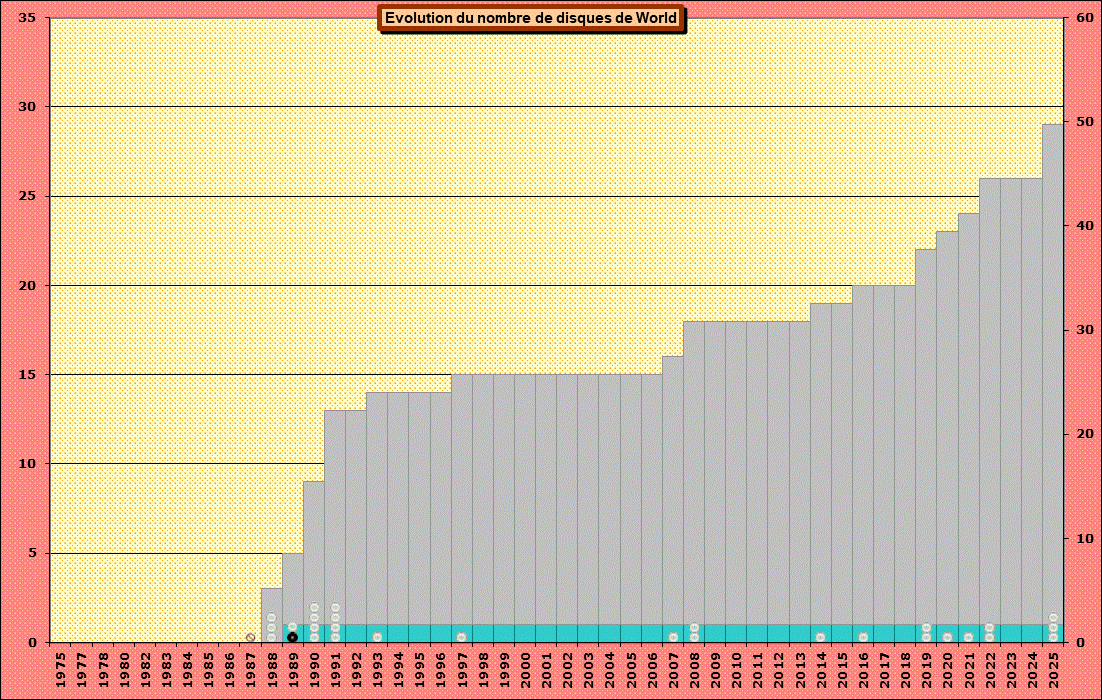Click the chart title 'Evolution du nombre de disques de World'
The image size is (1102, 700).
click(x=532, y=18)
